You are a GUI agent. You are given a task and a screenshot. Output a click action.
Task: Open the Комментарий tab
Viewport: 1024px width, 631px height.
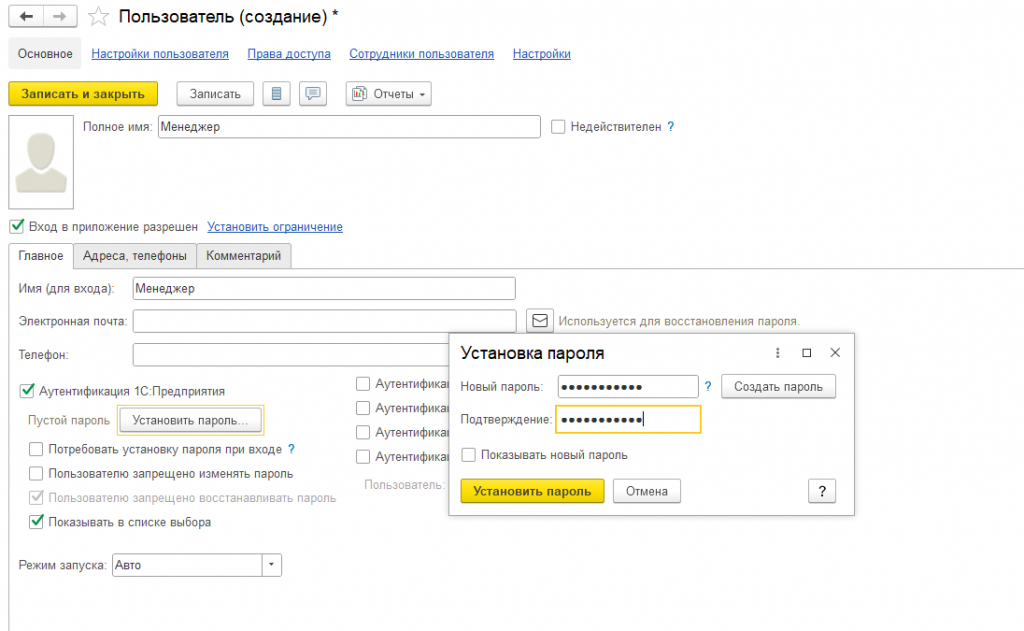244,256
